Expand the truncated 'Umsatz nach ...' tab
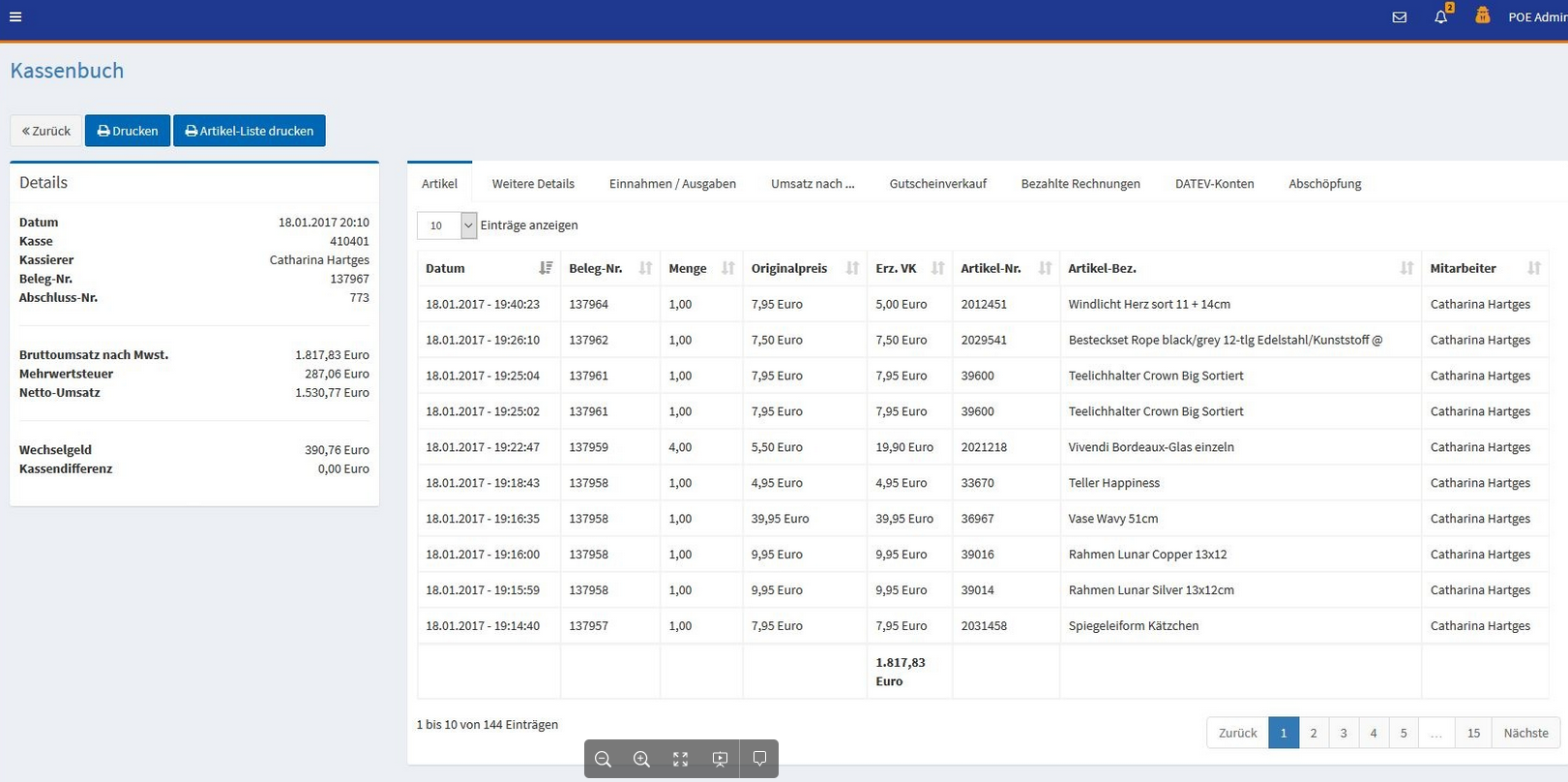 [813, 184]
